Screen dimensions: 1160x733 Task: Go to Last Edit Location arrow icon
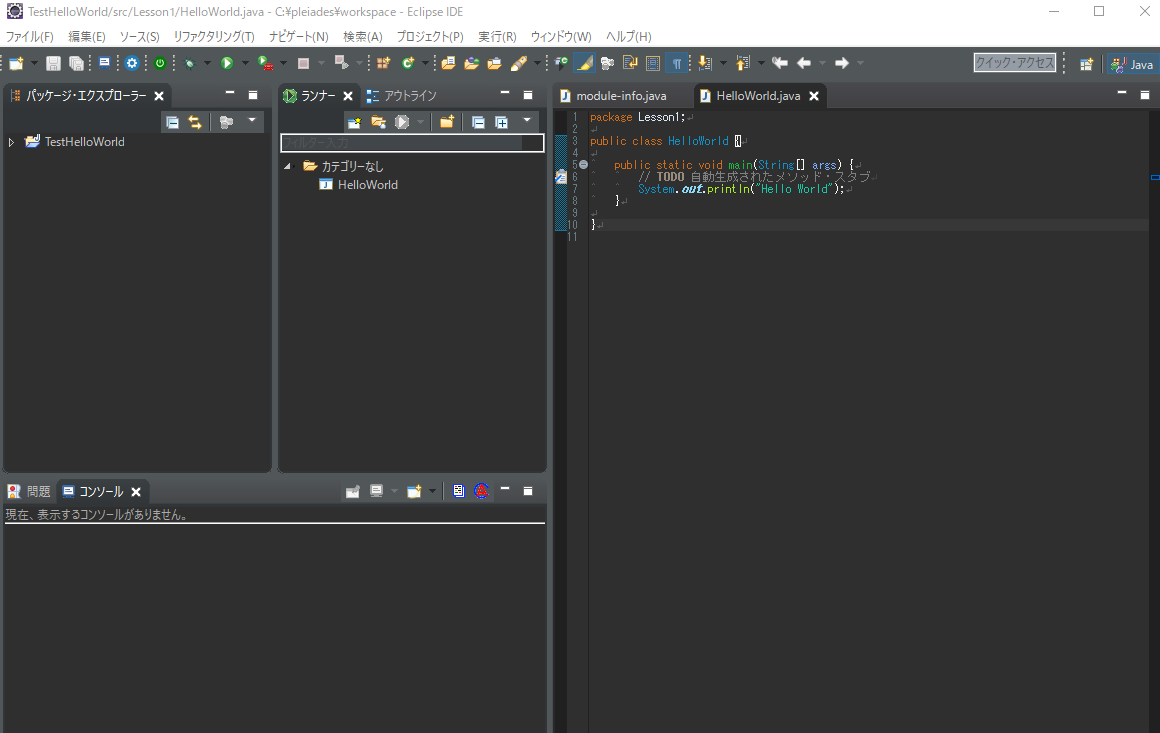(x=780, y=64)
